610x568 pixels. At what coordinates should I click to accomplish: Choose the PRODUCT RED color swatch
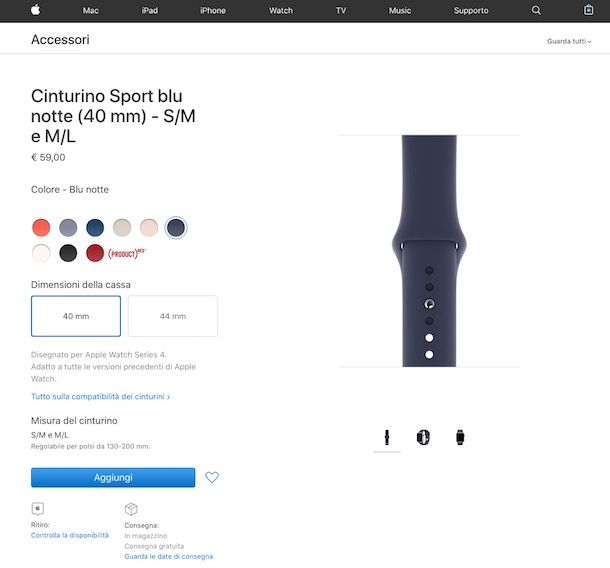[x=95, y=253]
